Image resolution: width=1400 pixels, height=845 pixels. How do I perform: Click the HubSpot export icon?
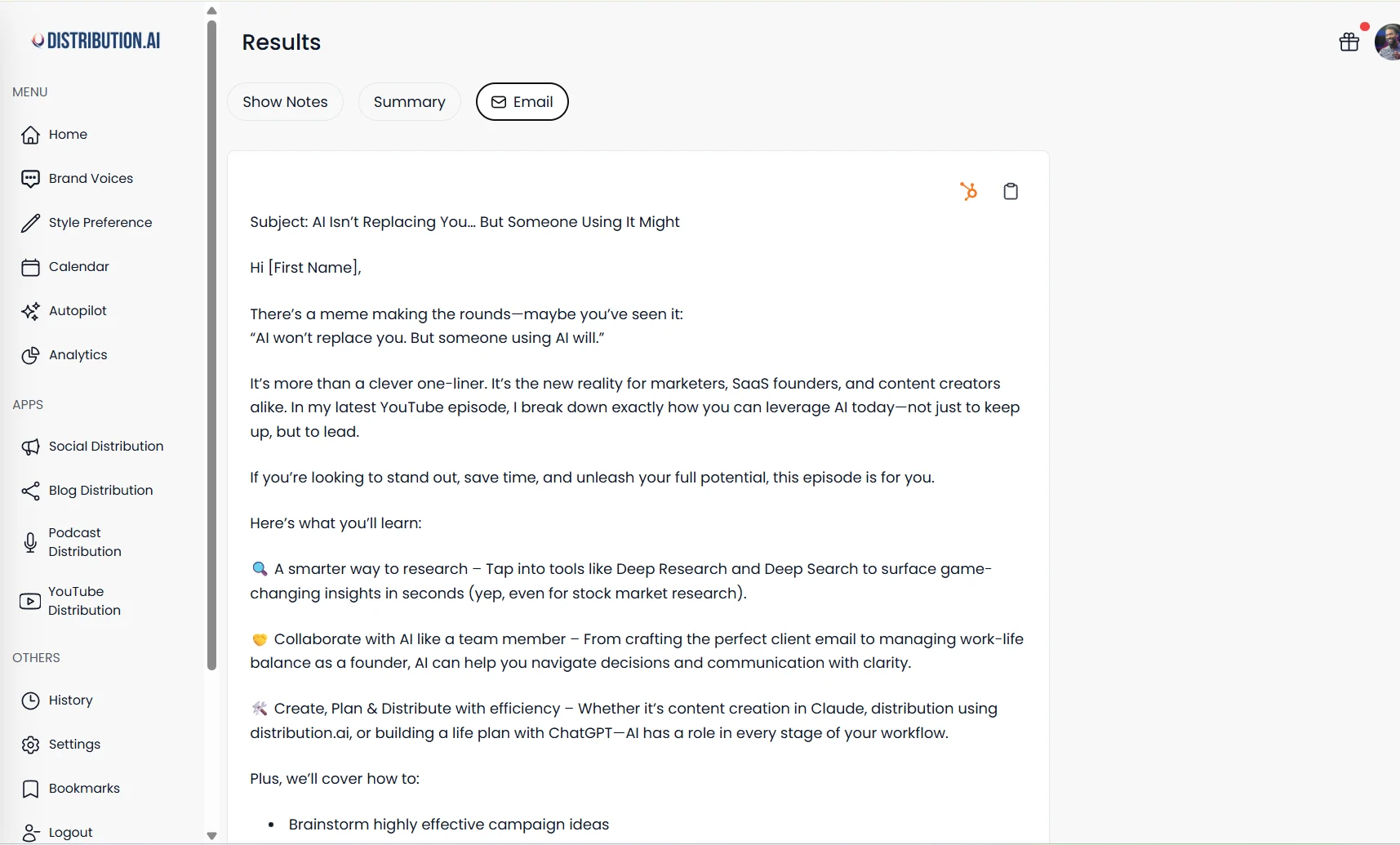[x=969, y=191]
